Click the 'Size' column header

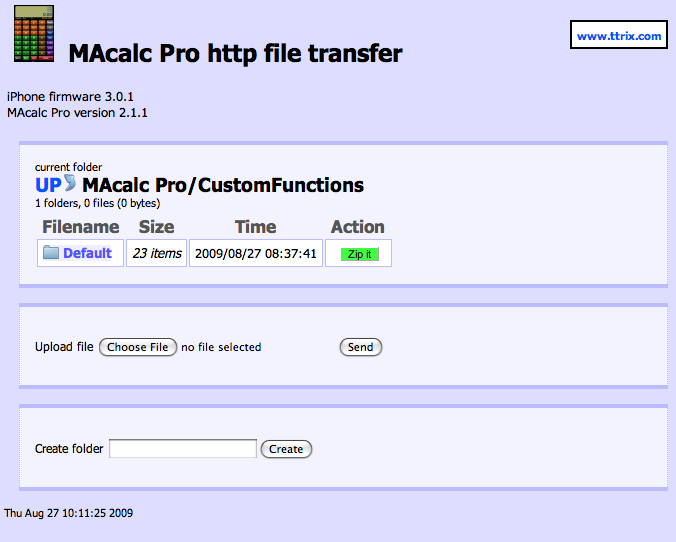coord(156,227)
